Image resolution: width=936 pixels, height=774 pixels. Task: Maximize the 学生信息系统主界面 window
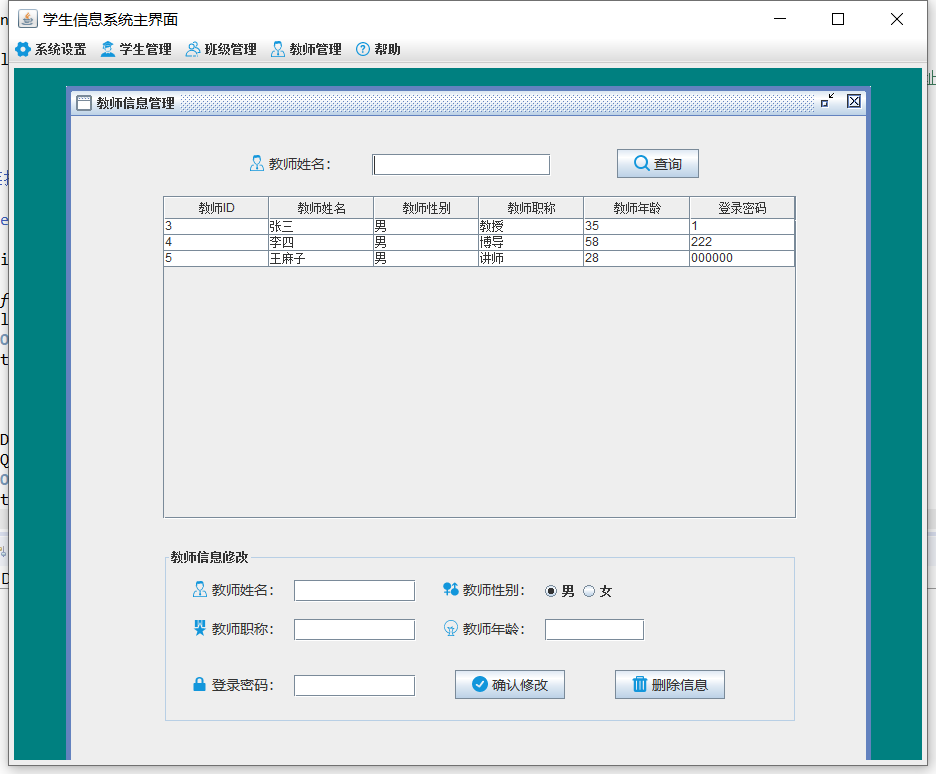(x=838, y=19)
